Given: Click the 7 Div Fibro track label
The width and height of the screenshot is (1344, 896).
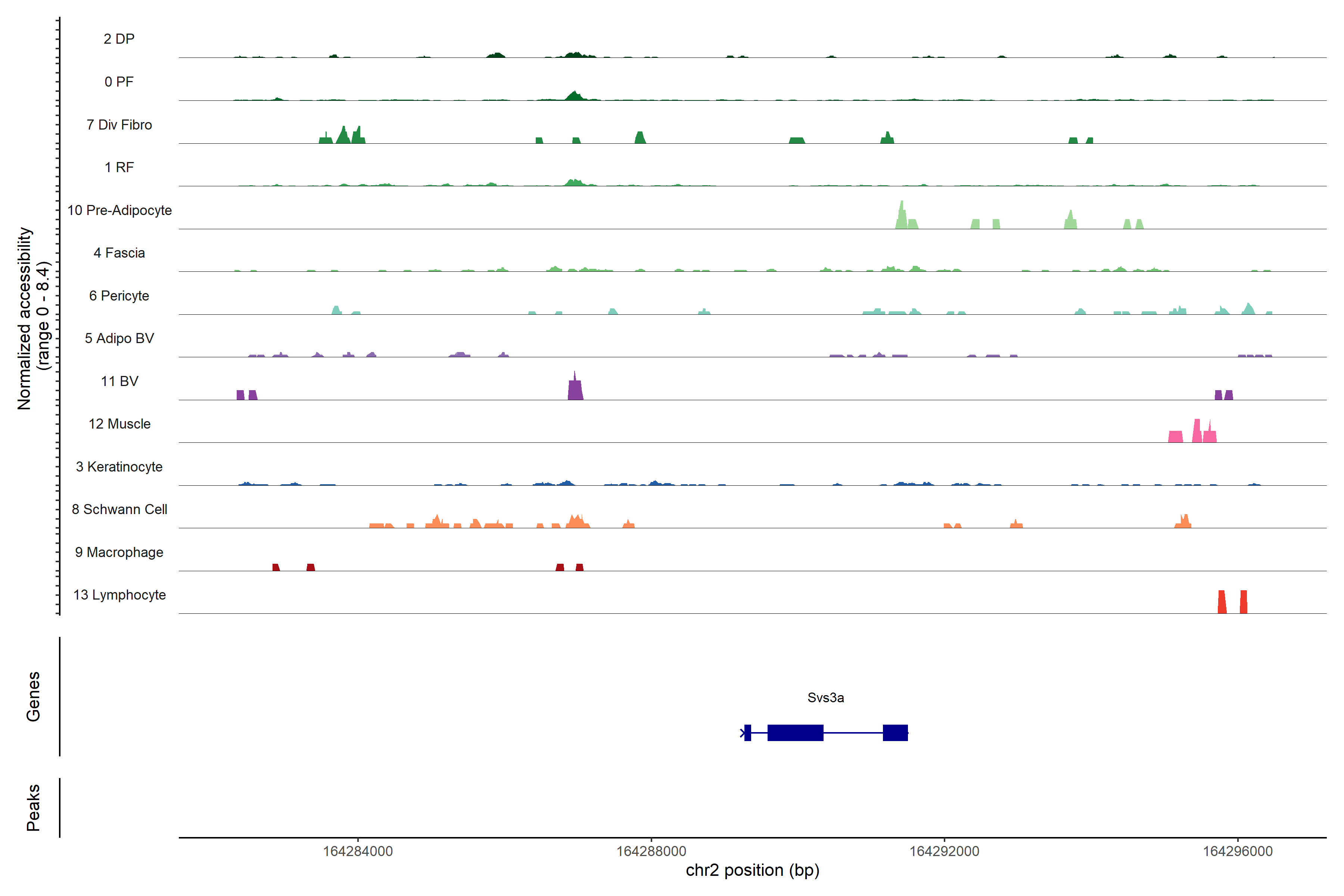Looking at the screenshot, I should 119,125.
